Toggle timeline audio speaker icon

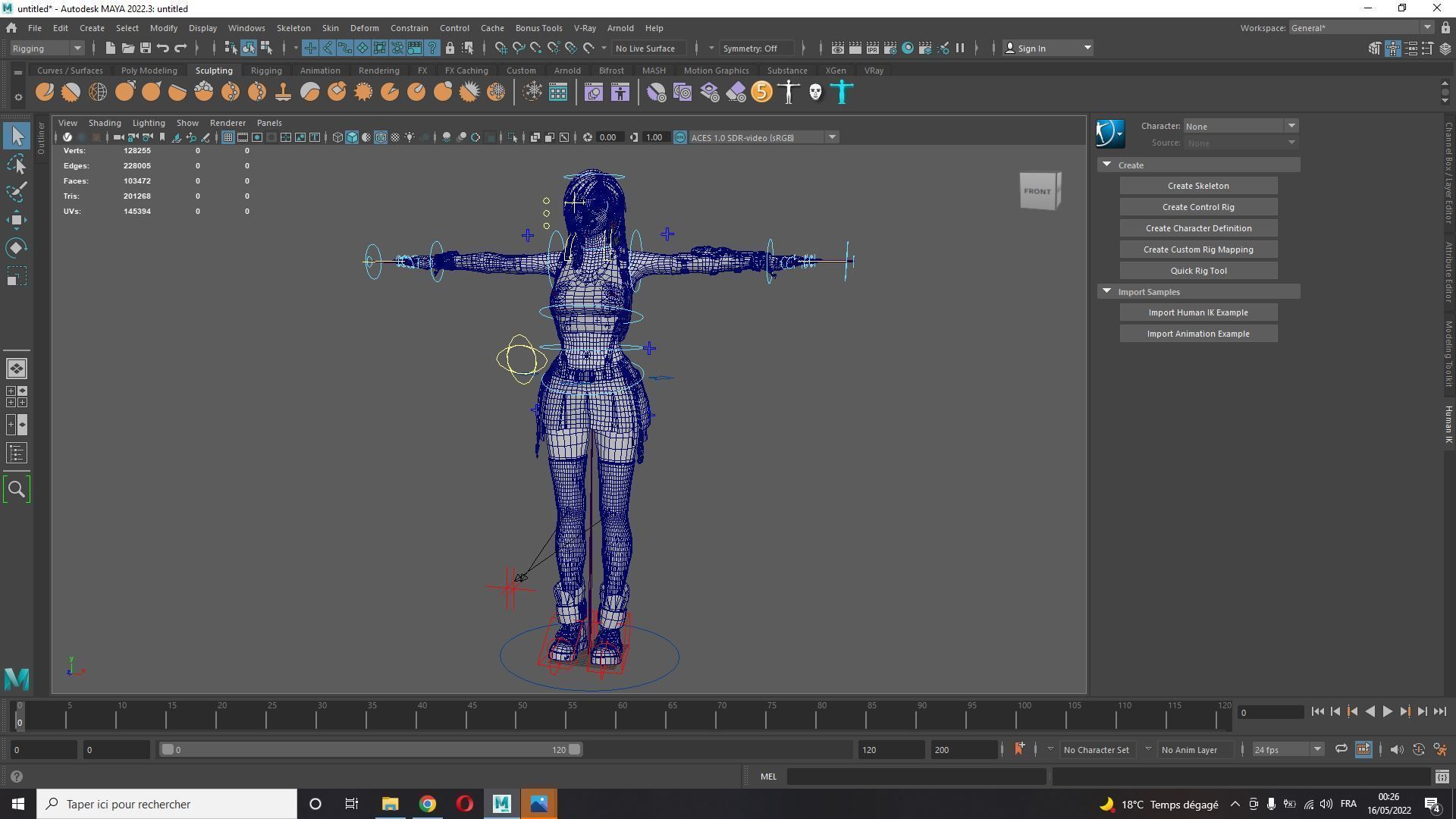pos(1396,749)
